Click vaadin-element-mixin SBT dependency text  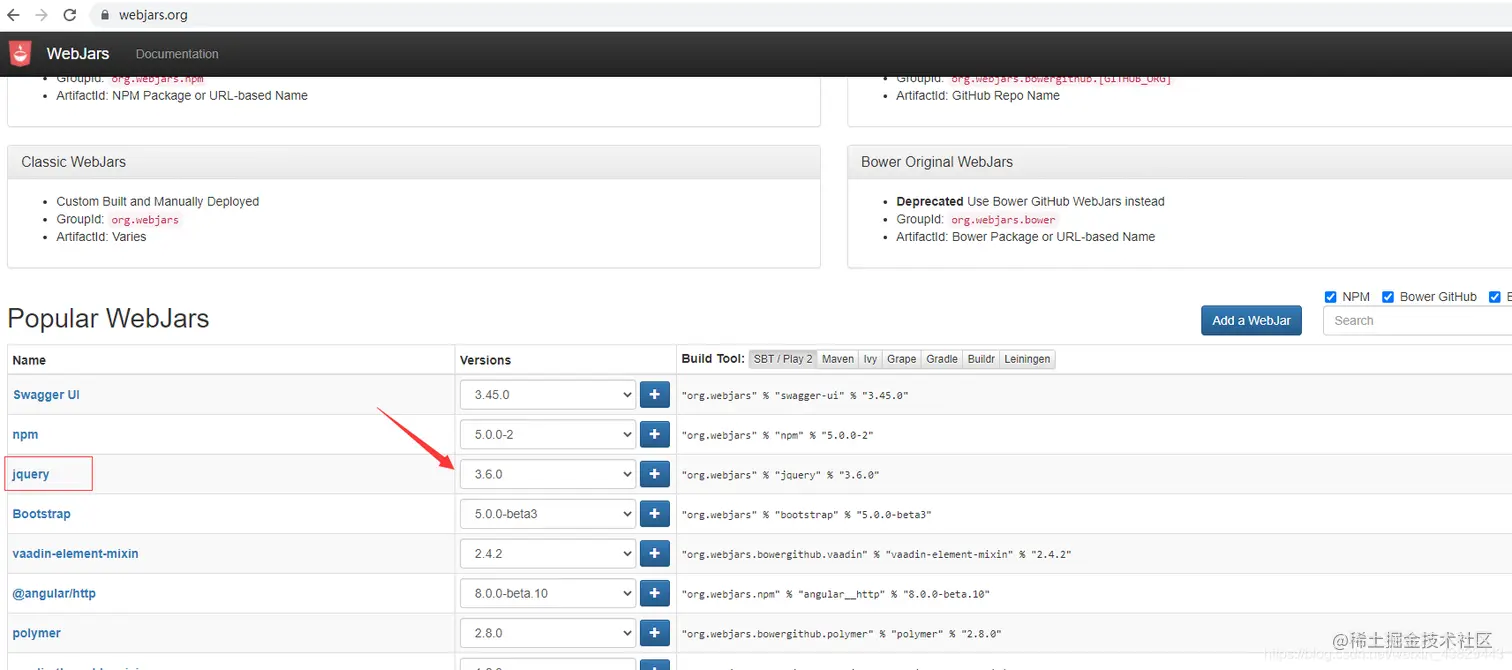click(x=876, y=554)
